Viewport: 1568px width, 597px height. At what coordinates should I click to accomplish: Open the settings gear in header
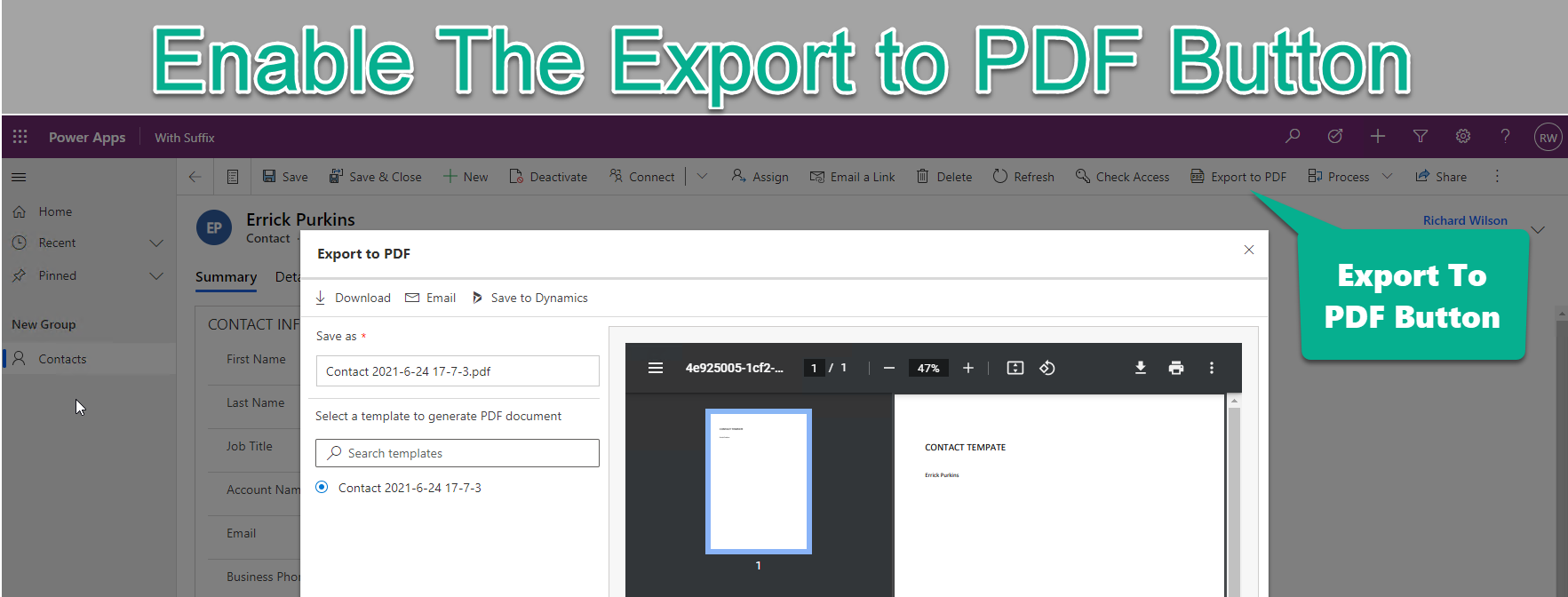[1462, 137]
